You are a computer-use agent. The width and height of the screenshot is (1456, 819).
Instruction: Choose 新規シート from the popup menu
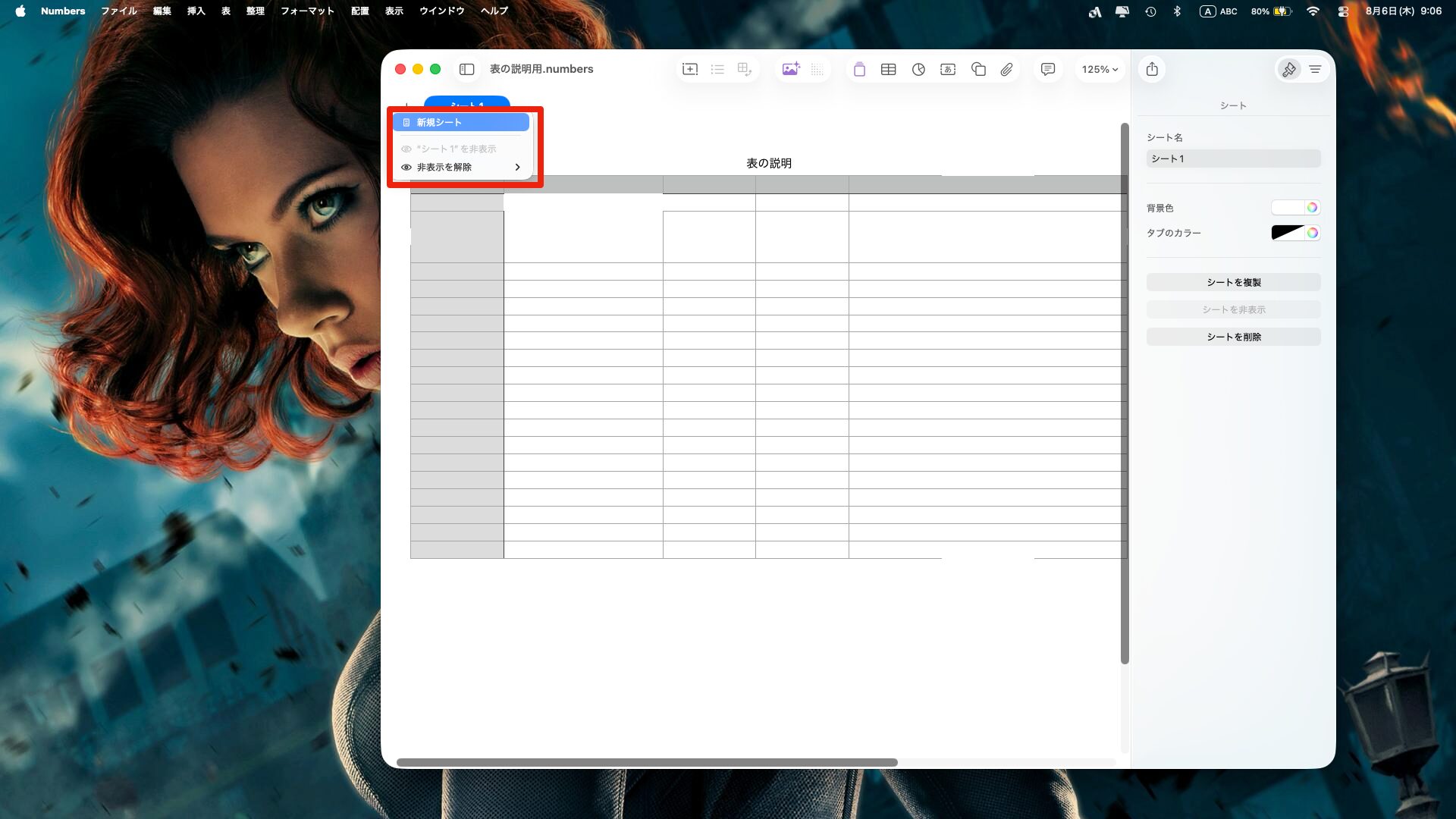[461, 122]
